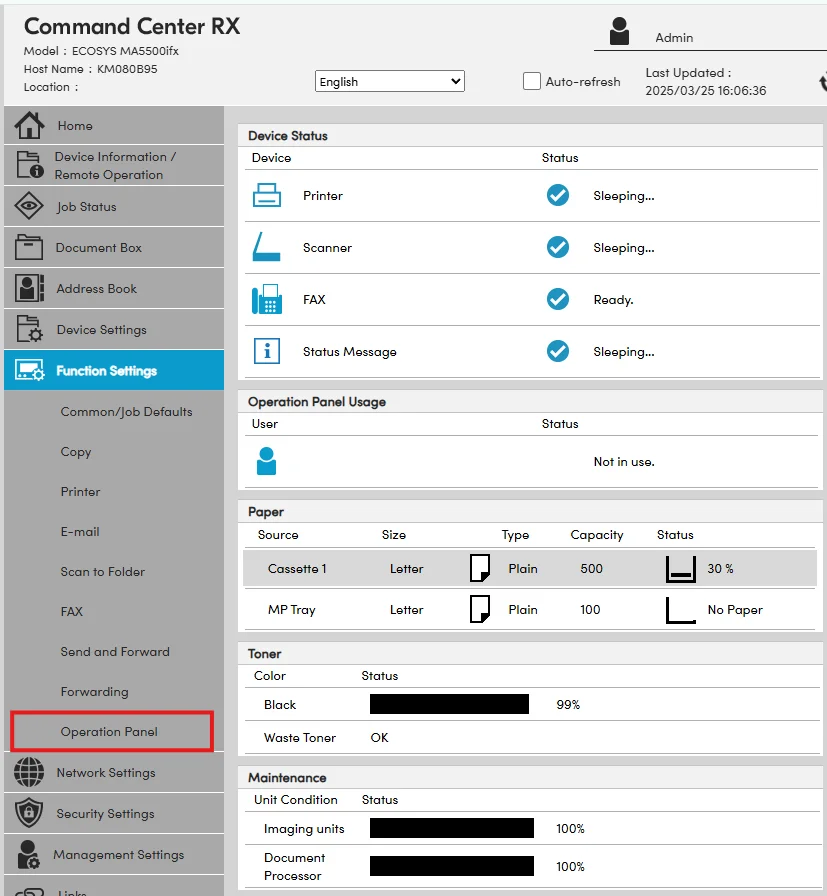Go to Scan to Folder settings
Viewport: 827px width, 896px height.
pyautogui.click(x=103, y=572)
